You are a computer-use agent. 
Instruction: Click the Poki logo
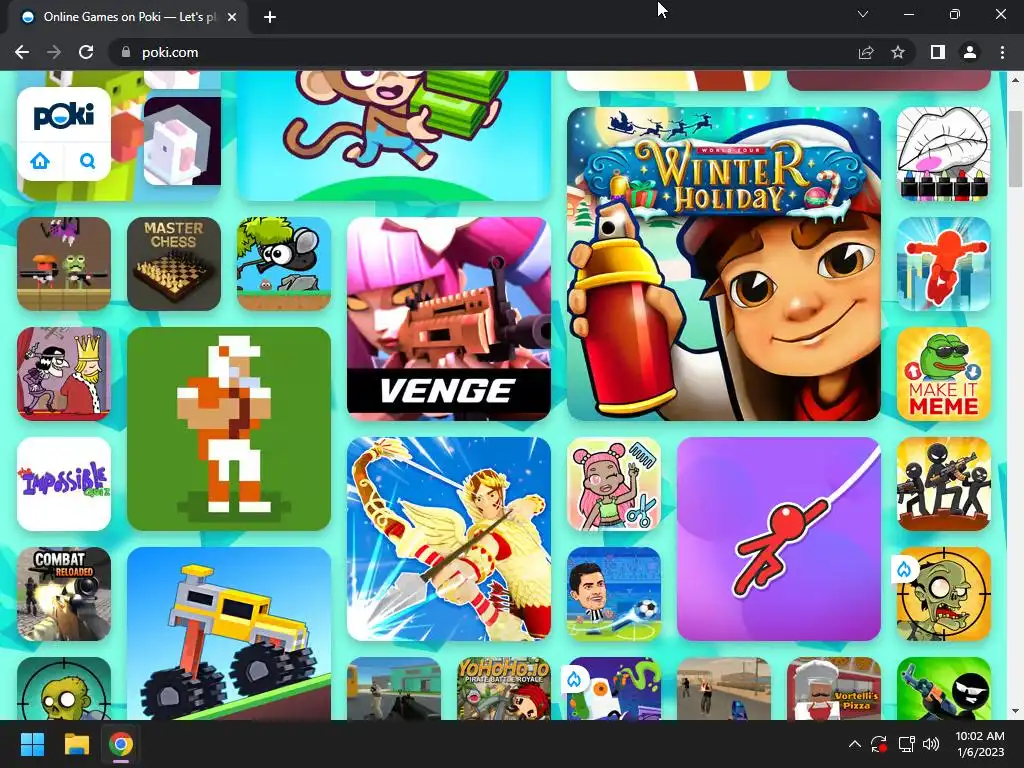tap(64, 116)
